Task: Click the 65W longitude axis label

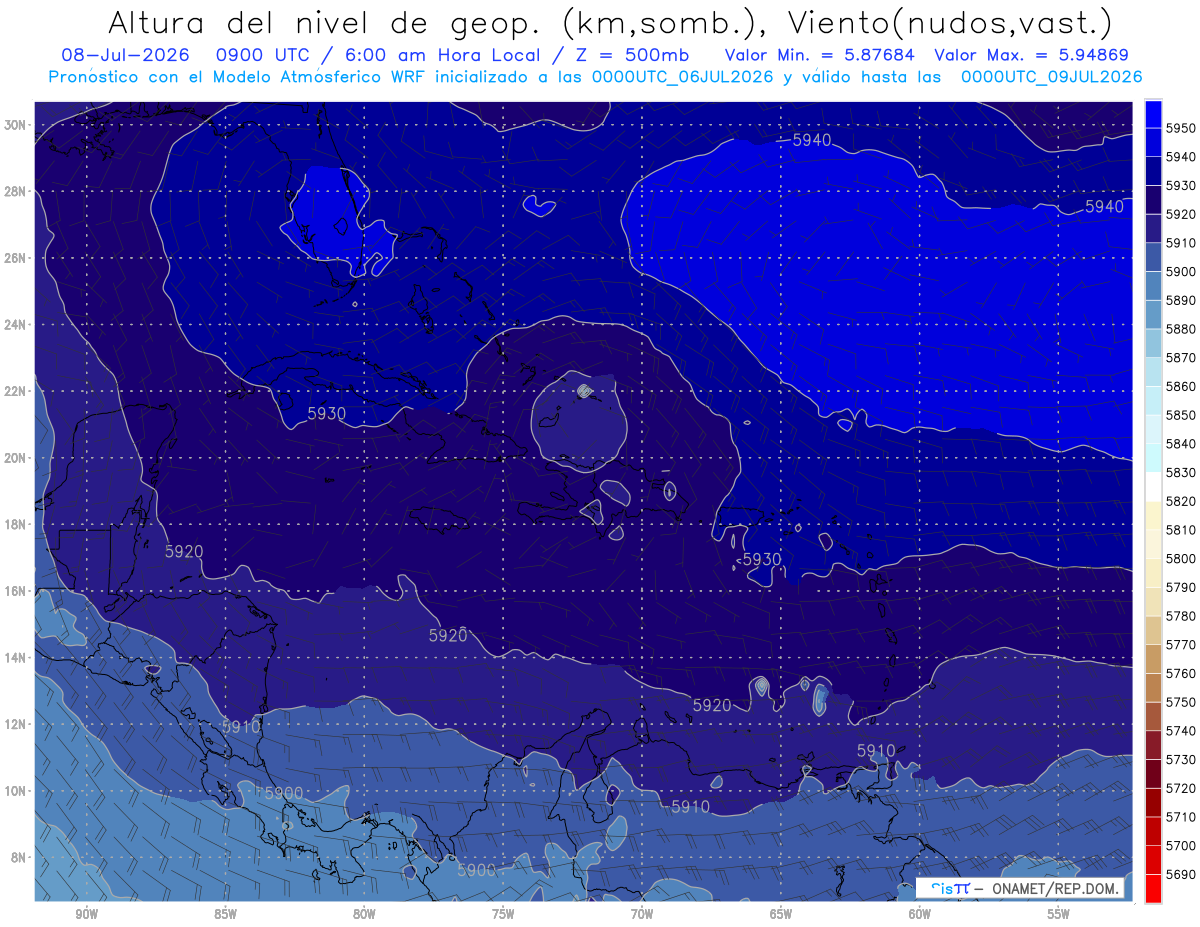Action: (781, 914)
